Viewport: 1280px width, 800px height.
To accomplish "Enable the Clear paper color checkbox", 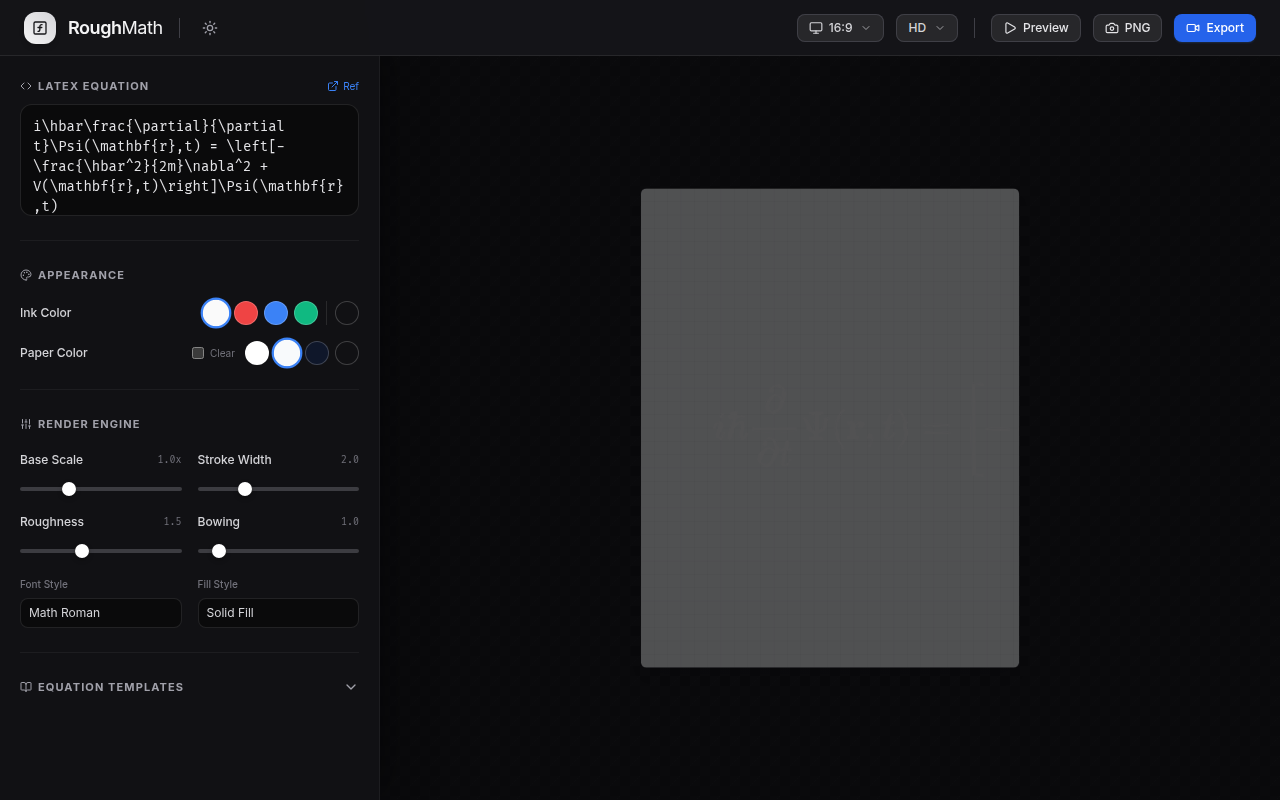I will 198,353.
